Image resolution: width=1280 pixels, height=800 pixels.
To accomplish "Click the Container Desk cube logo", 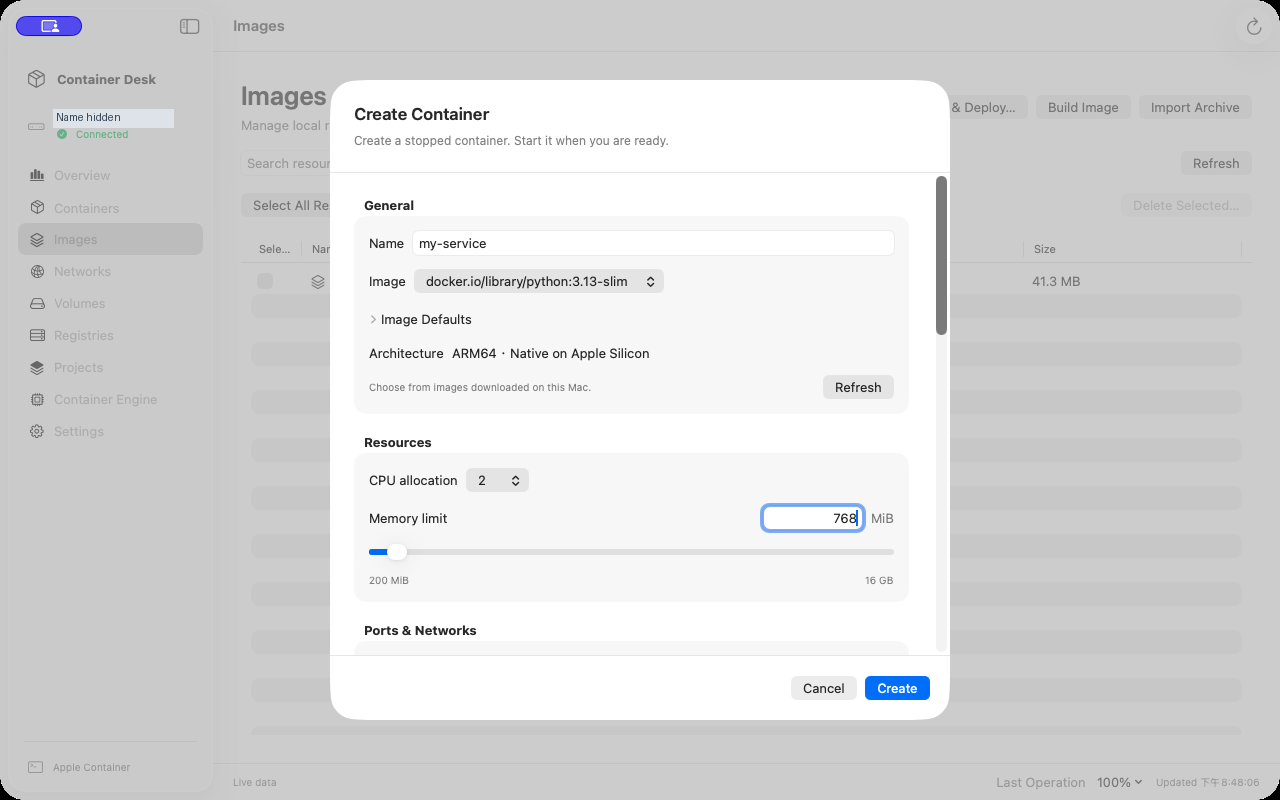I will [x=36, y=79].
